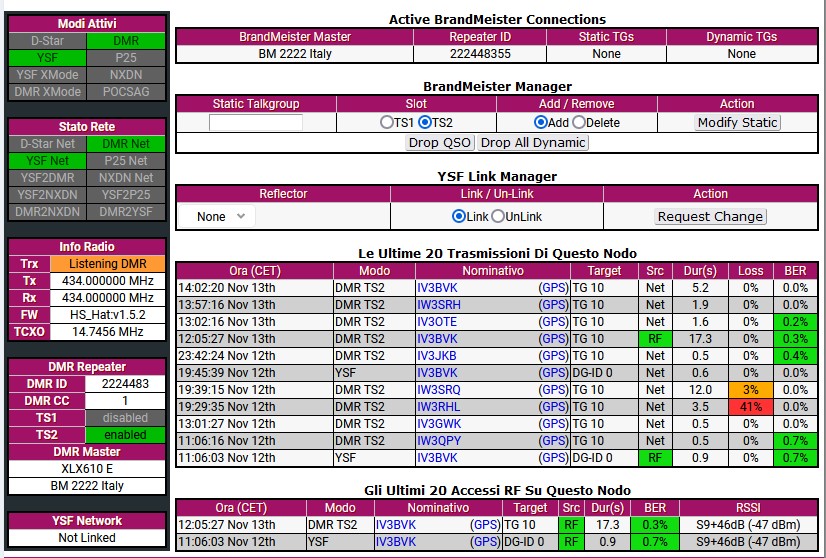
Task: Click the DMR ID value 2224483
Action: coord(125,384)
